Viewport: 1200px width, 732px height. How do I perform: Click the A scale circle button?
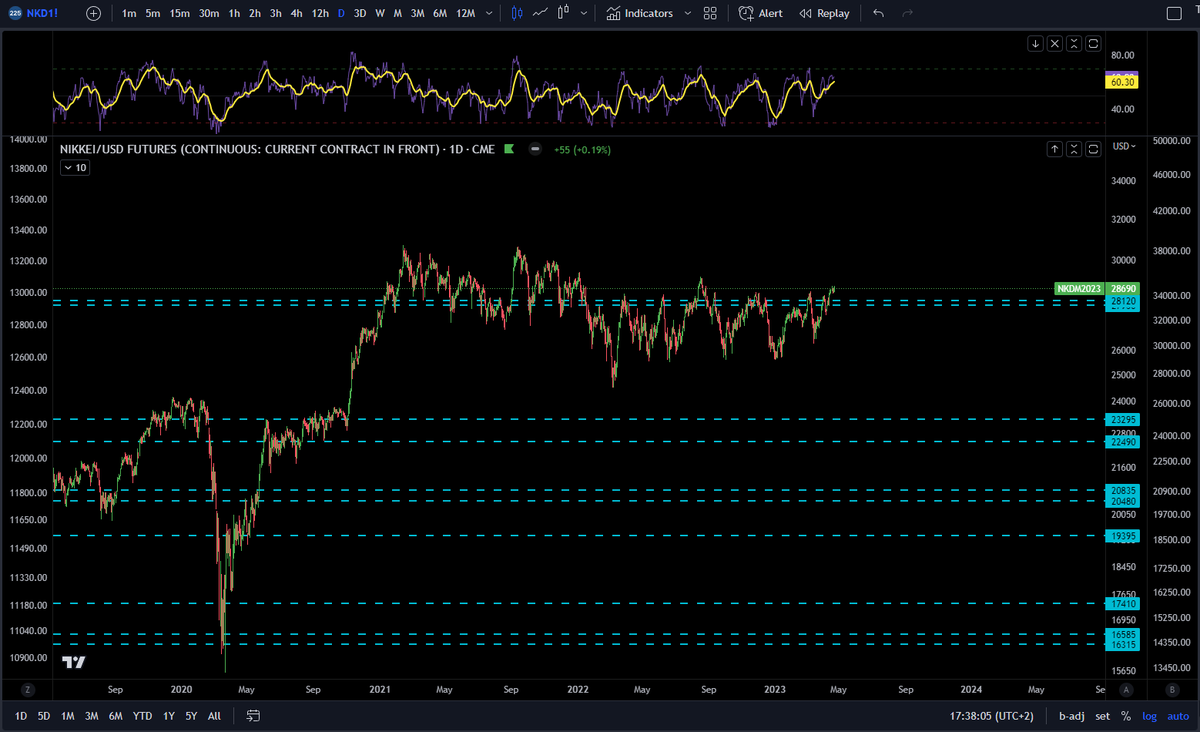pos(1127,689)
